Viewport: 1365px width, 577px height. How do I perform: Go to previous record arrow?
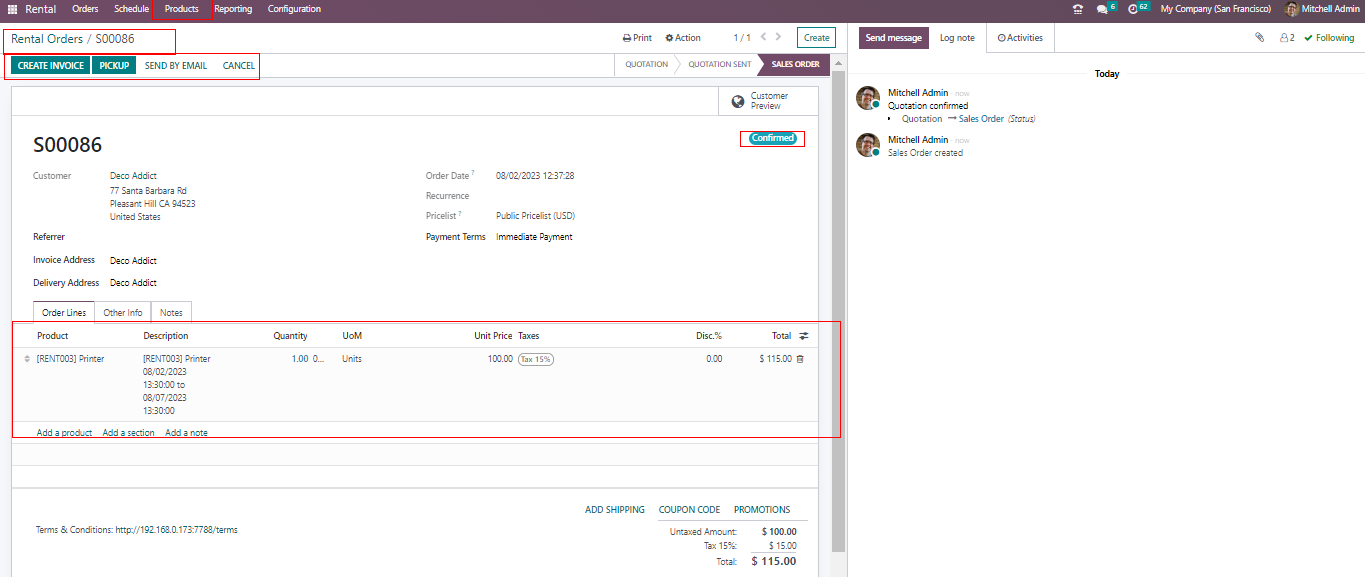click(763, 38)
